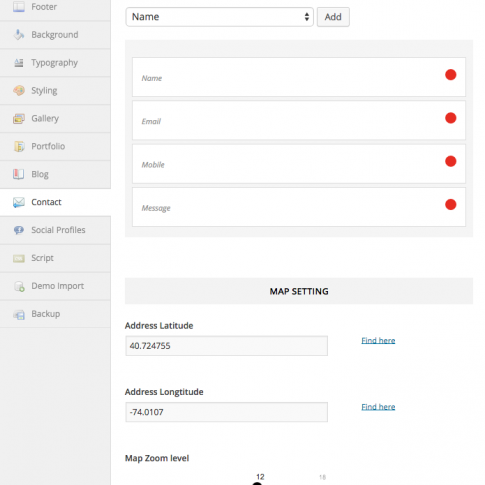Open the Footer settings tab
485x485 pixels.
point(55,8)
